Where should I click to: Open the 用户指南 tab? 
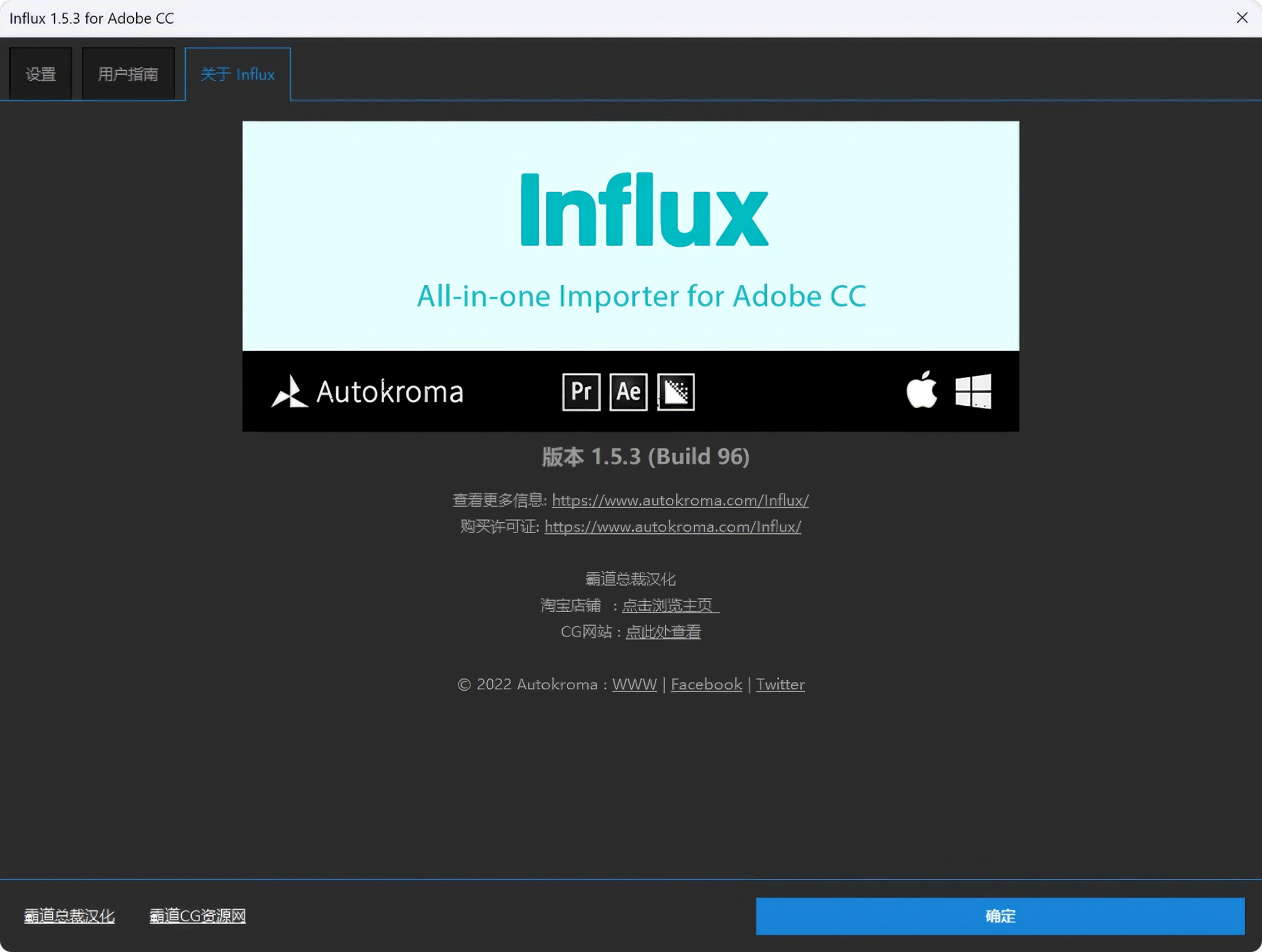tap(128, 74)
